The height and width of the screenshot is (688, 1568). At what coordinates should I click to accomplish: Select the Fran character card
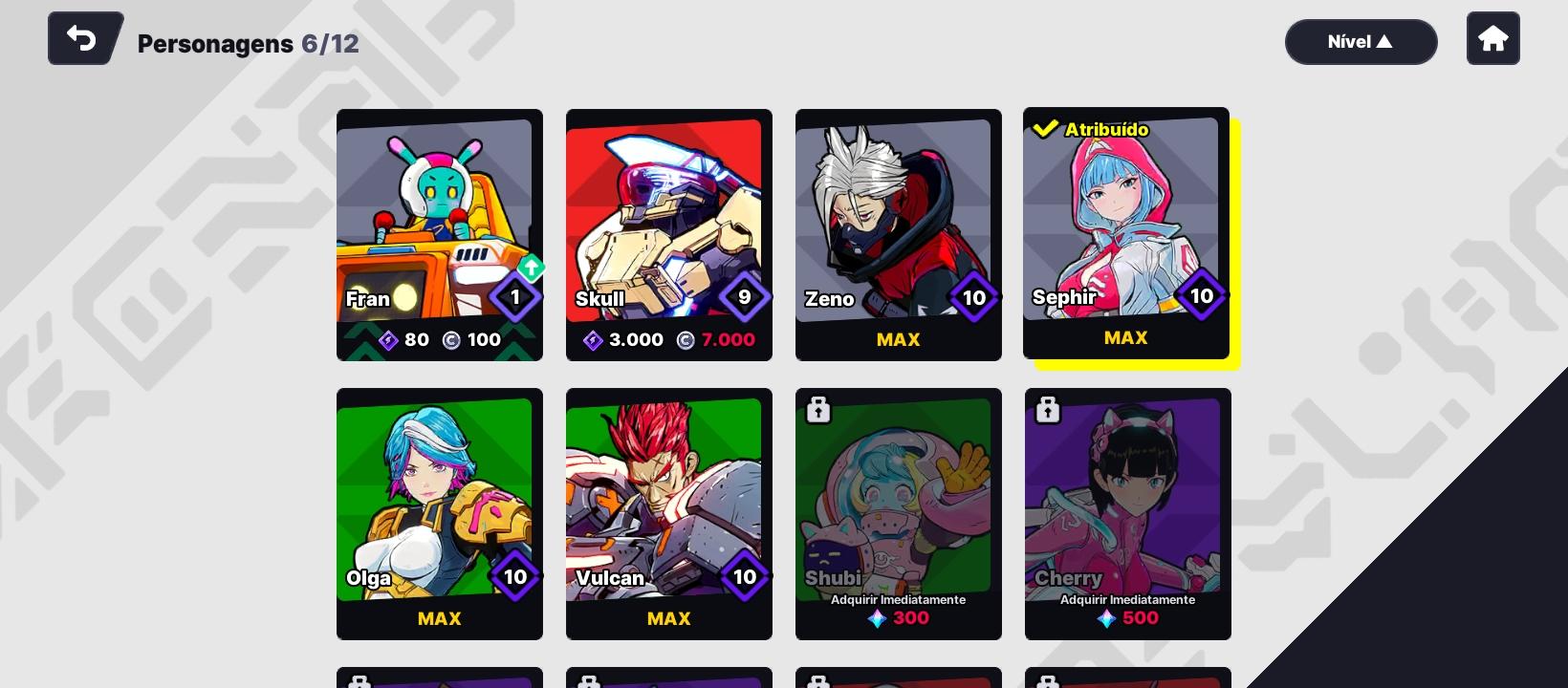[x=440, y=235]
